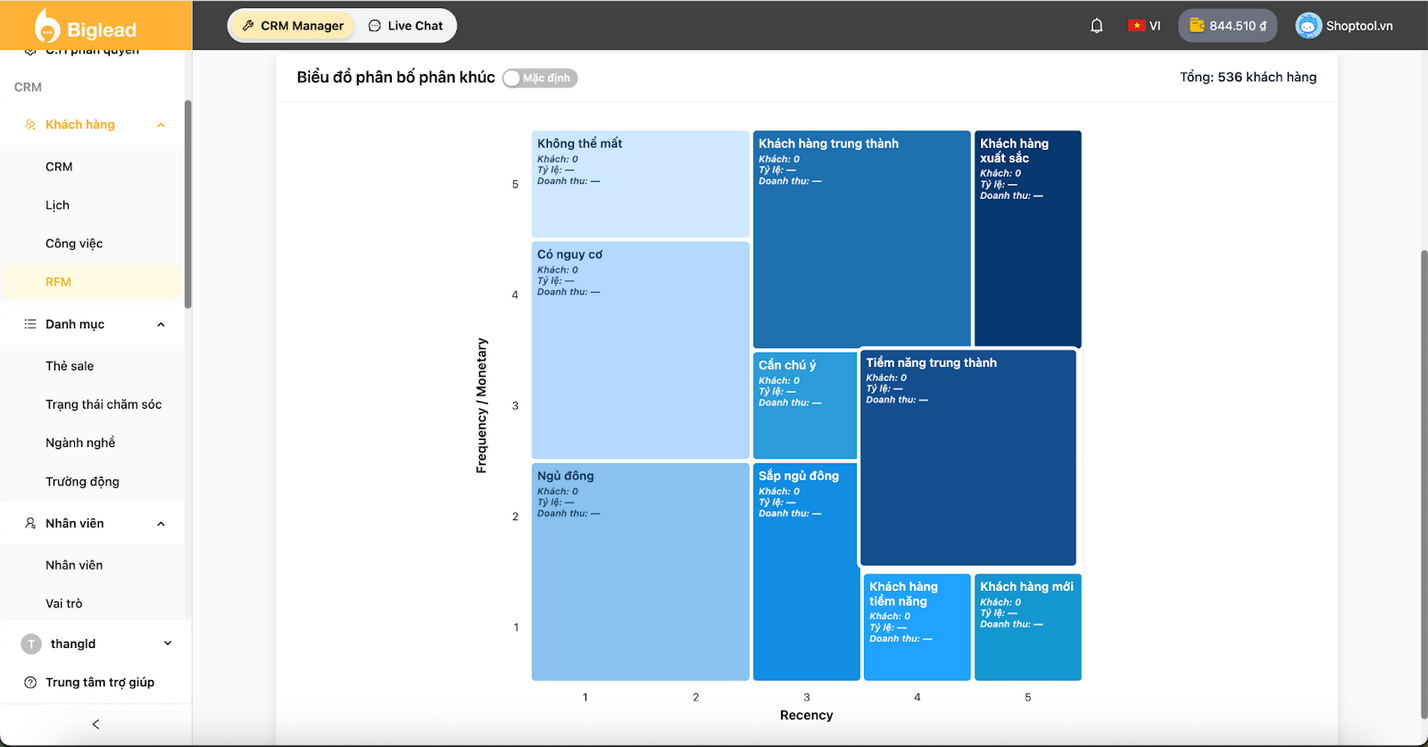The width and height of the screenshot is (1428, 747).
Task: Click the Nhân viên person icon
Action: point(30,523)
